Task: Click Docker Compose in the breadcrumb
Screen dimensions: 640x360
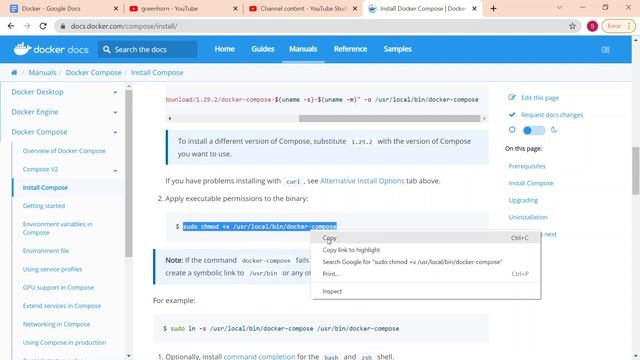Action: pyautogui.click(x=93, y=72)
